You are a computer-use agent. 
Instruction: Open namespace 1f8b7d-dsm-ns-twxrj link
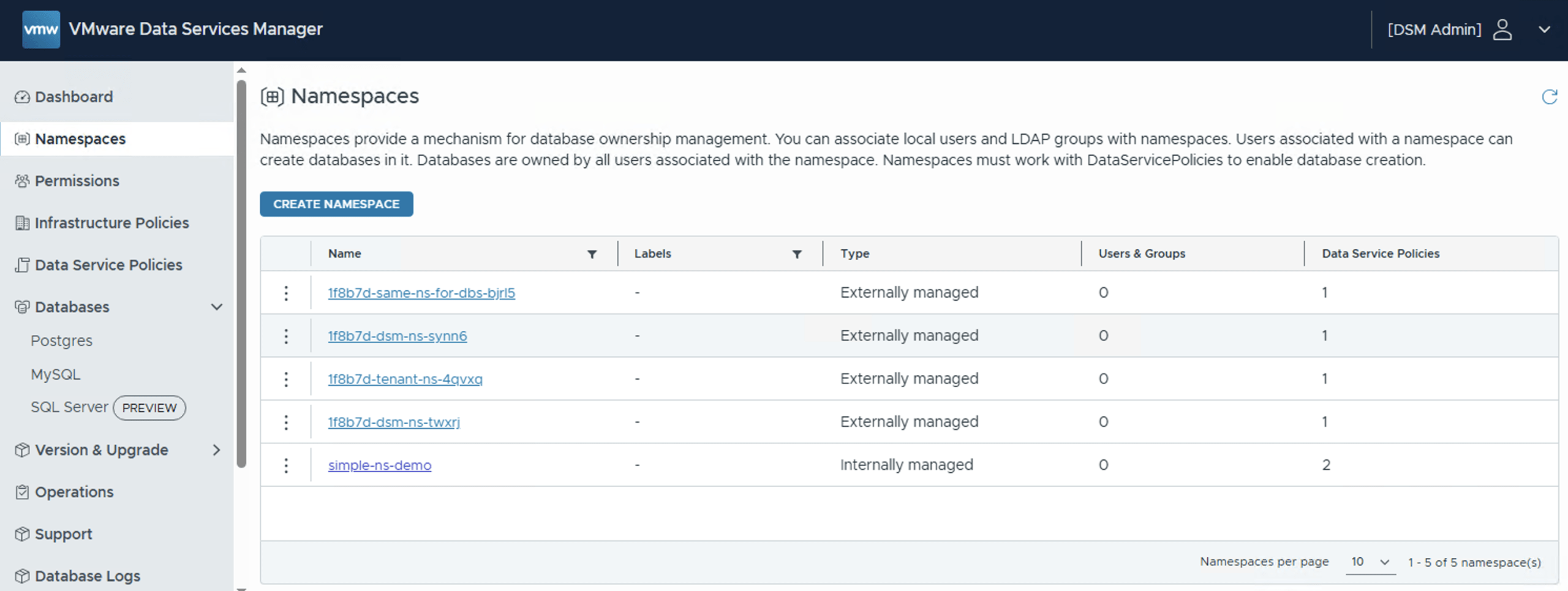point(394,422)
